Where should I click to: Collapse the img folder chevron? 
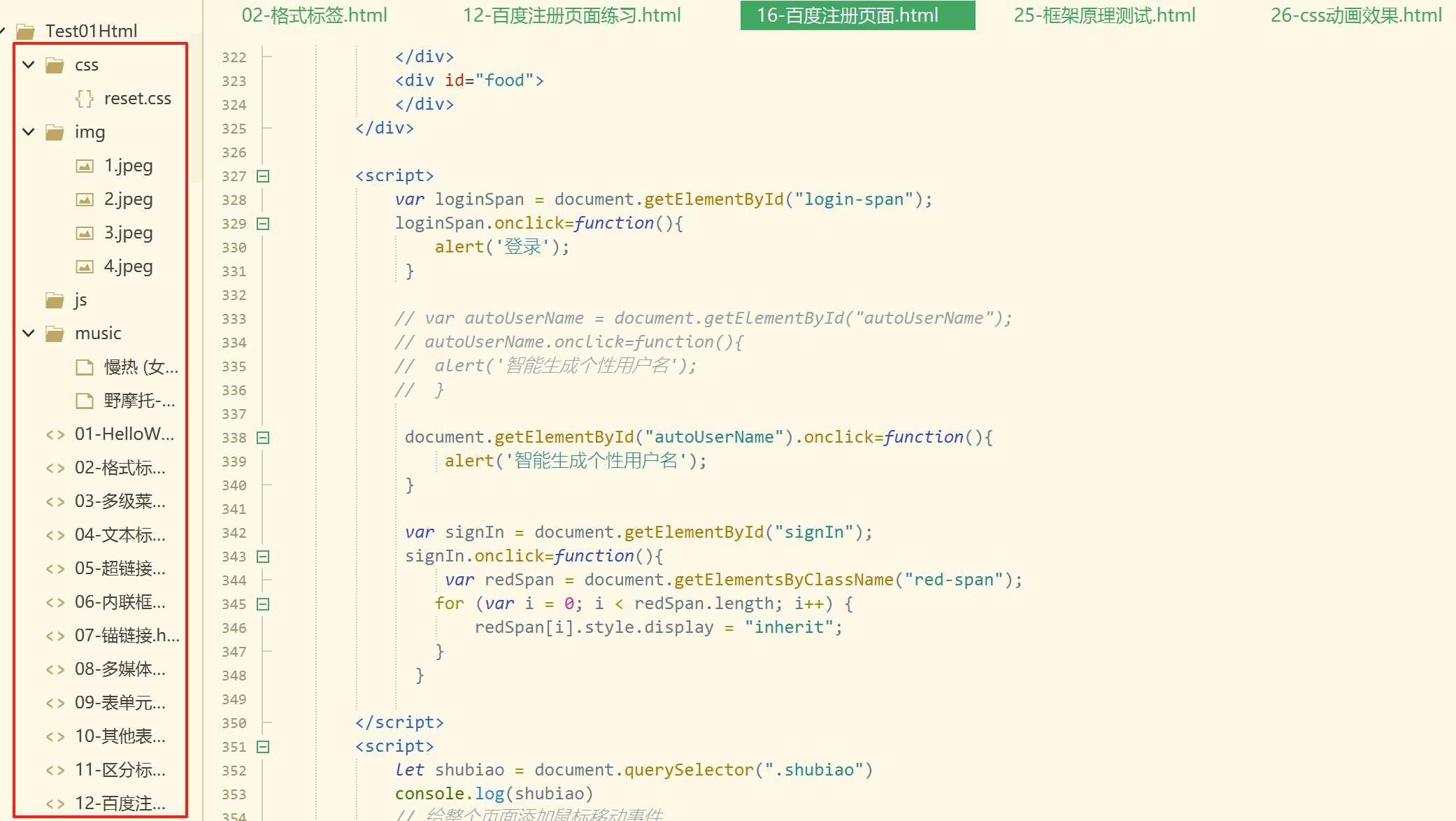pyautogui.click(x=29, y=132)
